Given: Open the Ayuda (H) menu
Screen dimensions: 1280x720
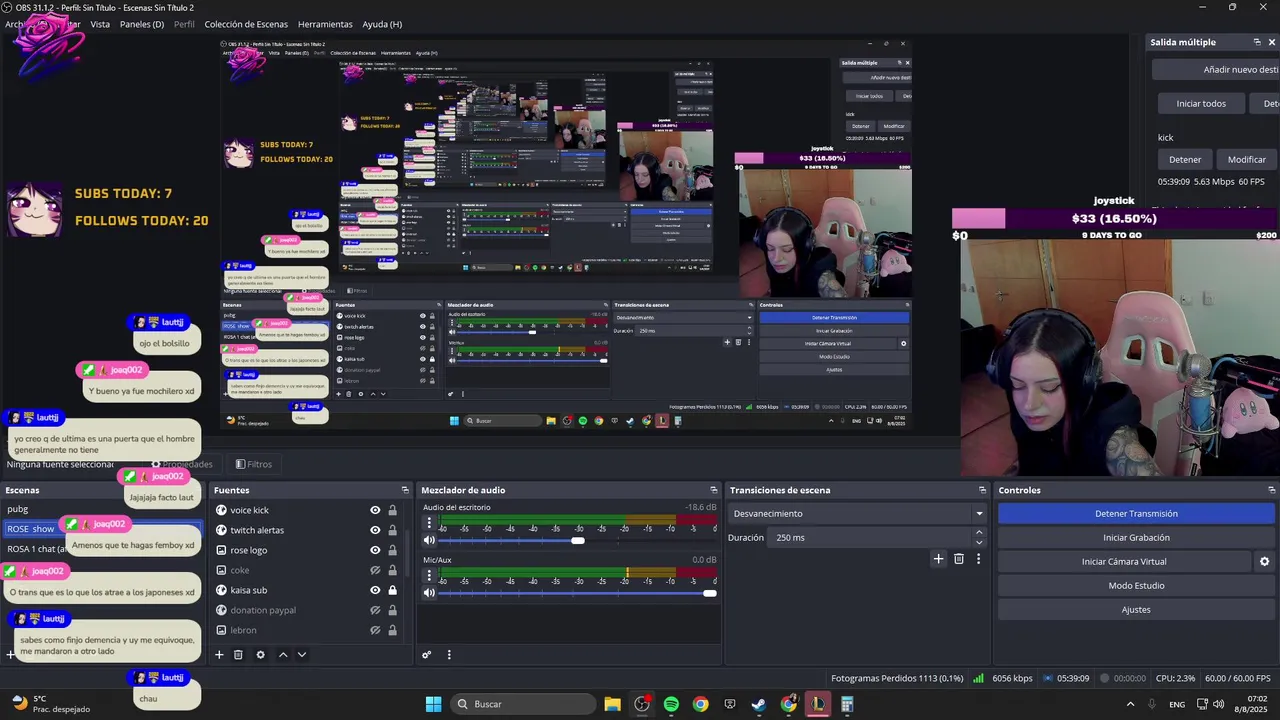Looking at the screenshot, I should [x=382, y=24].
